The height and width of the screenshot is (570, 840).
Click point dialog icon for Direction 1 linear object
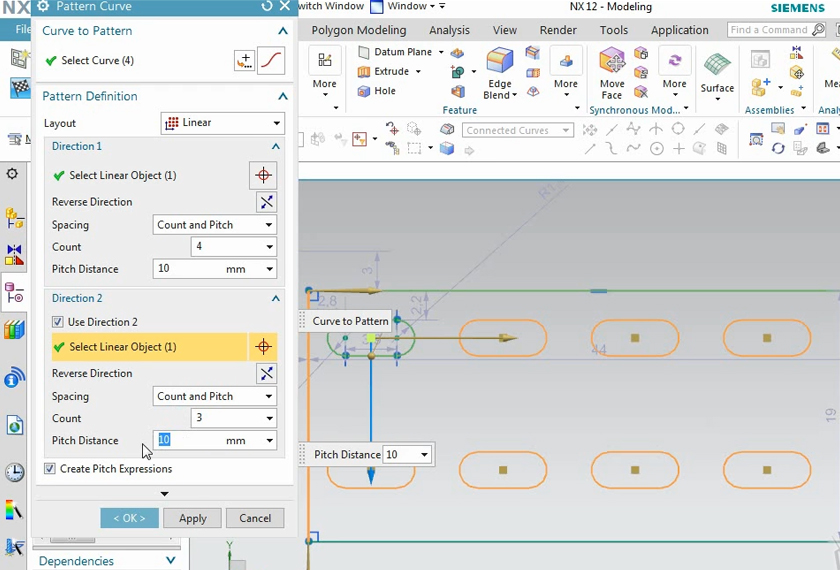click(x=263, y=175)
